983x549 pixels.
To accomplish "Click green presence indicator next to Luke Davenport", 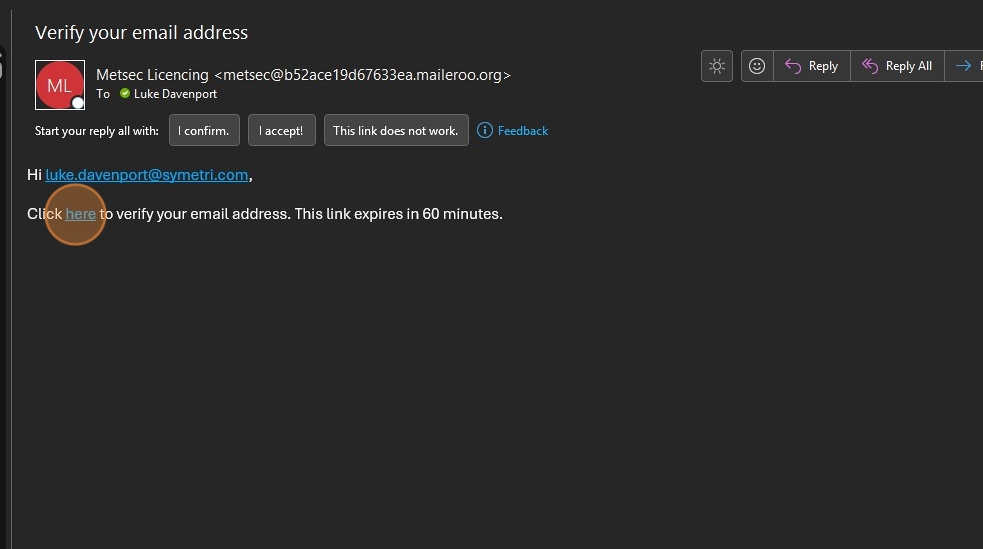I will pos(125,94).
